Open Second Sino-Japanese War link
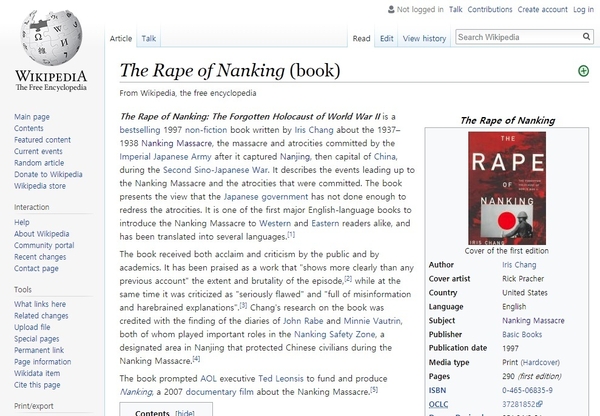 [215, 170]
